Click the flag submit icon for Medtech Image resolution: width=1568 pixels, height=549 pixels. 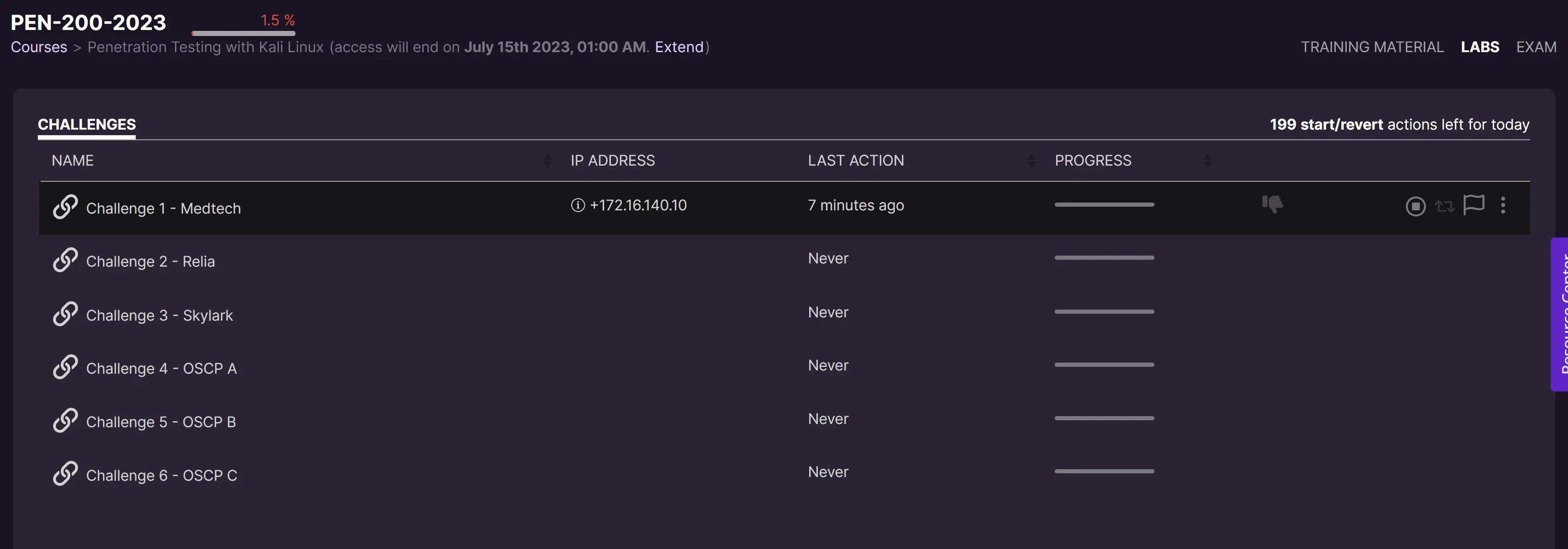(x=1474, y=204)
